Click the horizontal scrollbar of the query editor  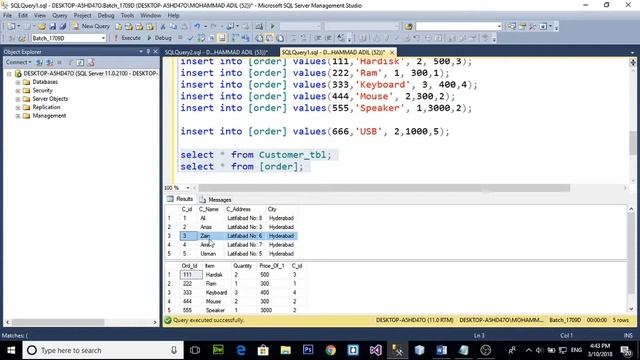click(x=384, y=188)
